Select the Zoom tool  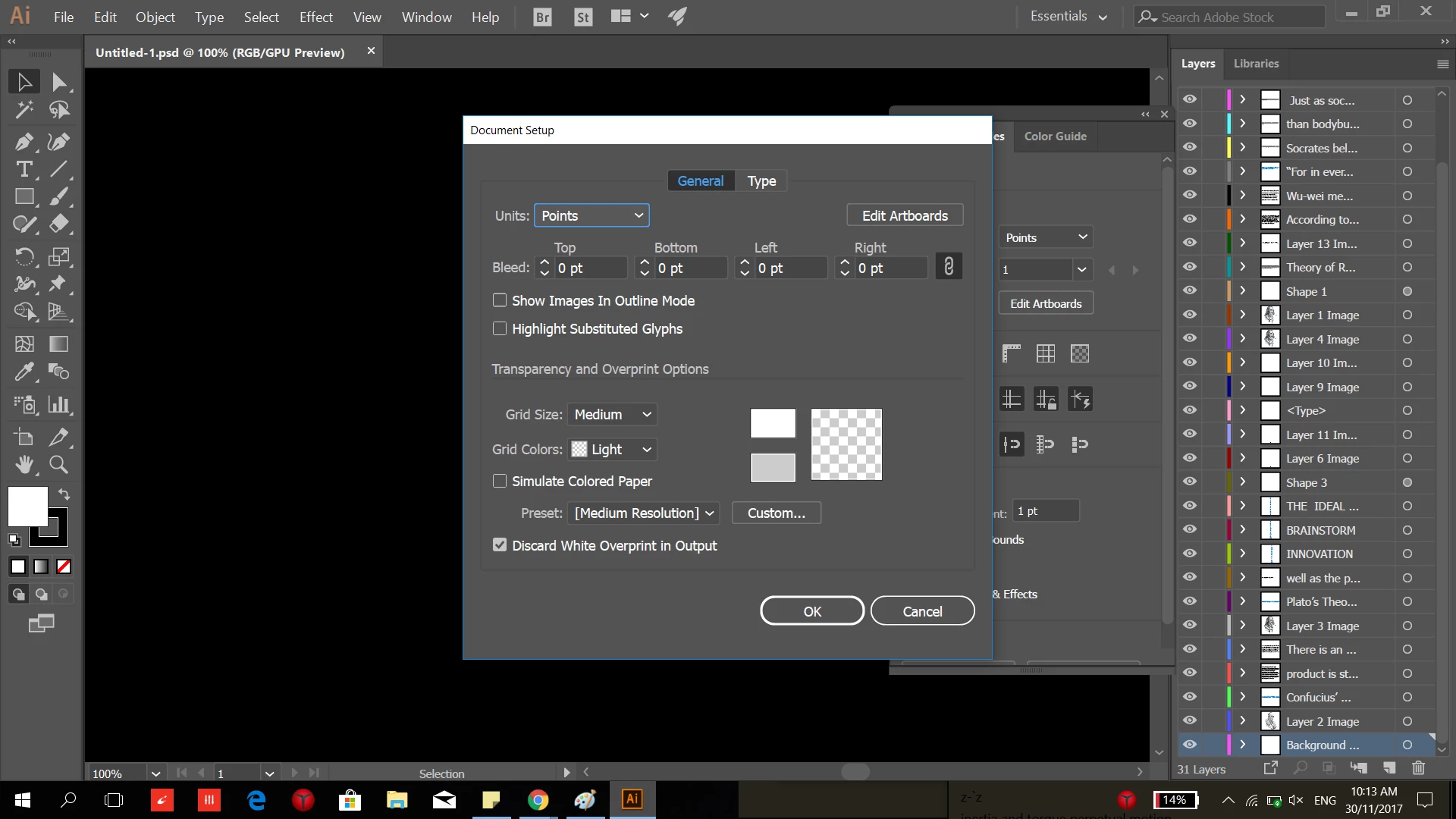pyautogui.click(x=58, y=464)
